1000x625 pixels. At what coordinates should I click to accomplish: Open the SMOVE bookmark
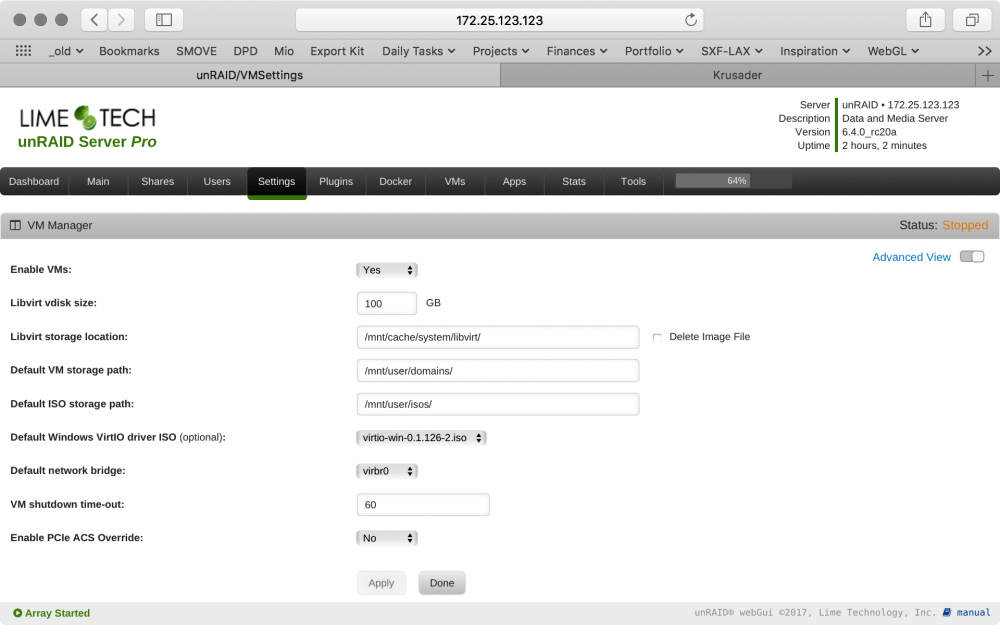click(196, 51)
